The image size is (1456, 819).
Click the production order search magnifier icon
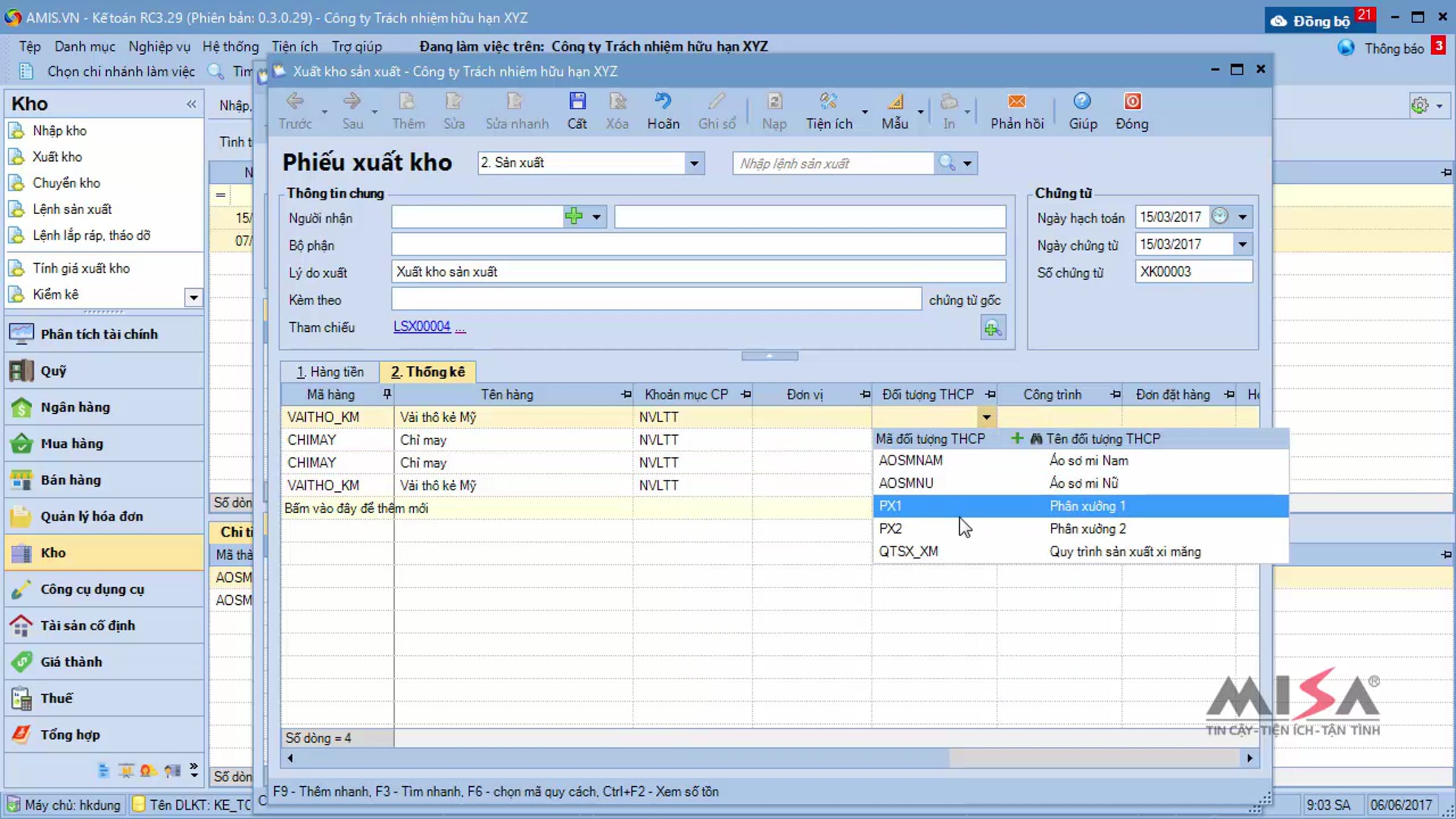point(946,163)
